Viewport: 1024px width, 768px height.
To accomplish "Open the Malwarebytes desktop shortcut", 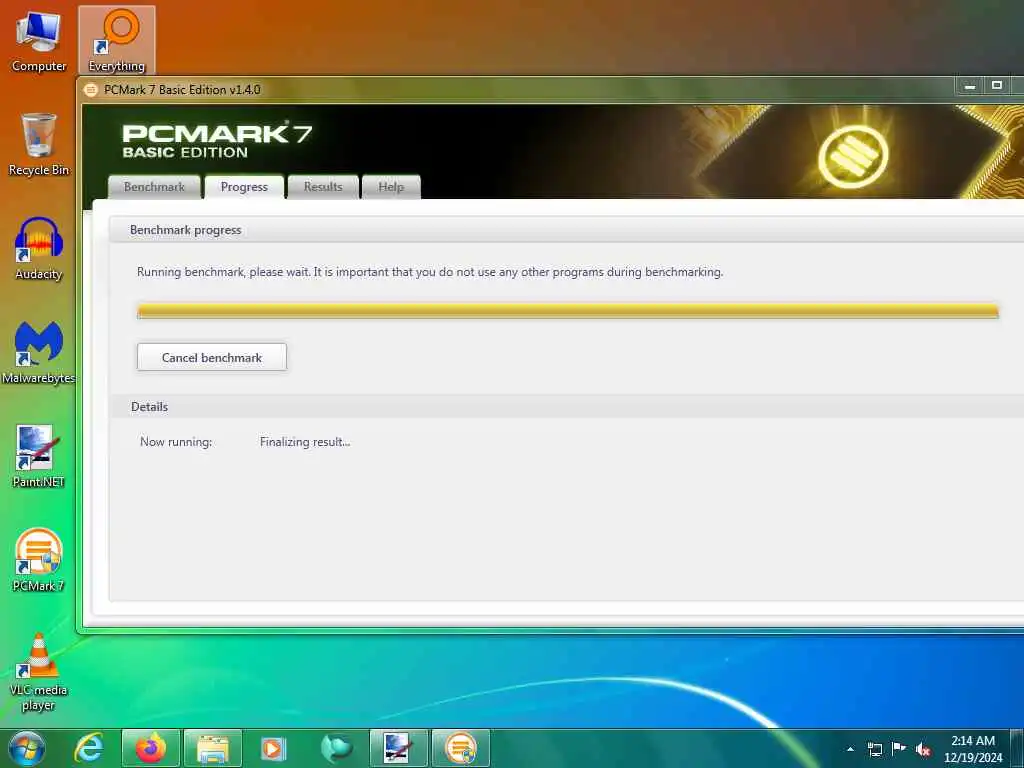I will pyautogui.click(x=39, y=353).
